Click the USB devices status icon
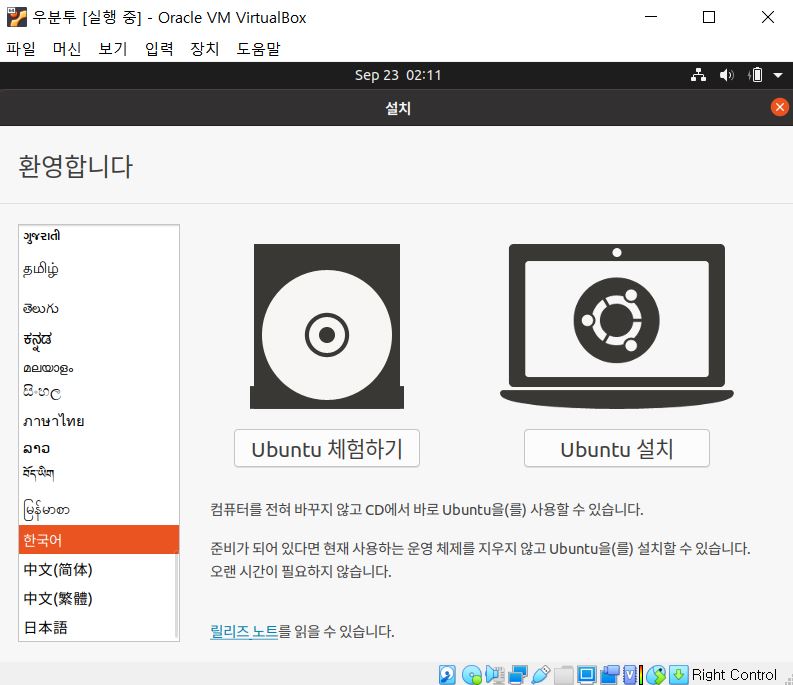This screenshot has height=685, width=793. click(541, 674)
